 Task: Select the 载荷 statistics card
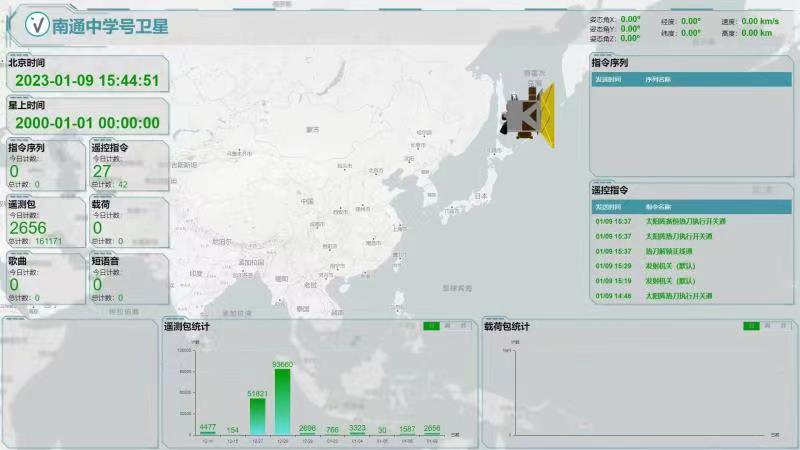click(125, 222)
